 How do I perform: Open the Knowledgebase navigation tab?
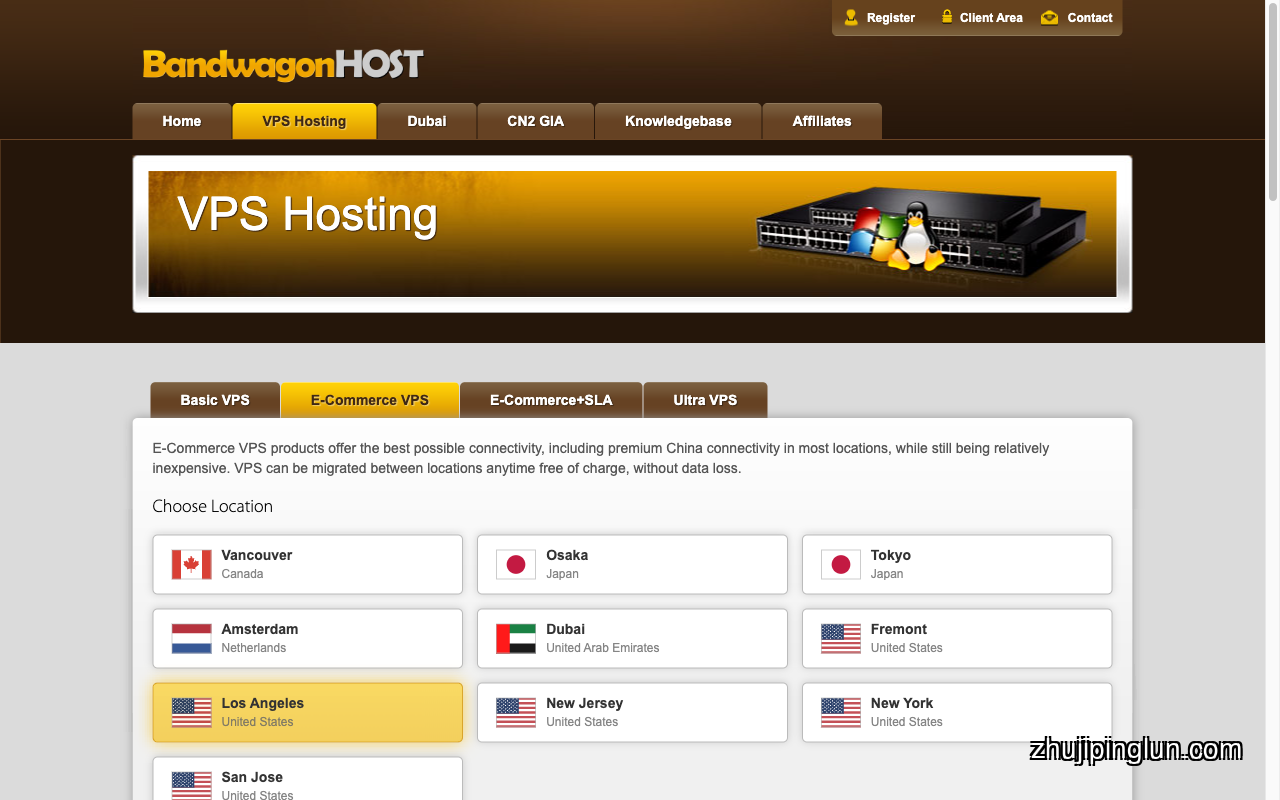pyautogui.click(x=678, y=121)
